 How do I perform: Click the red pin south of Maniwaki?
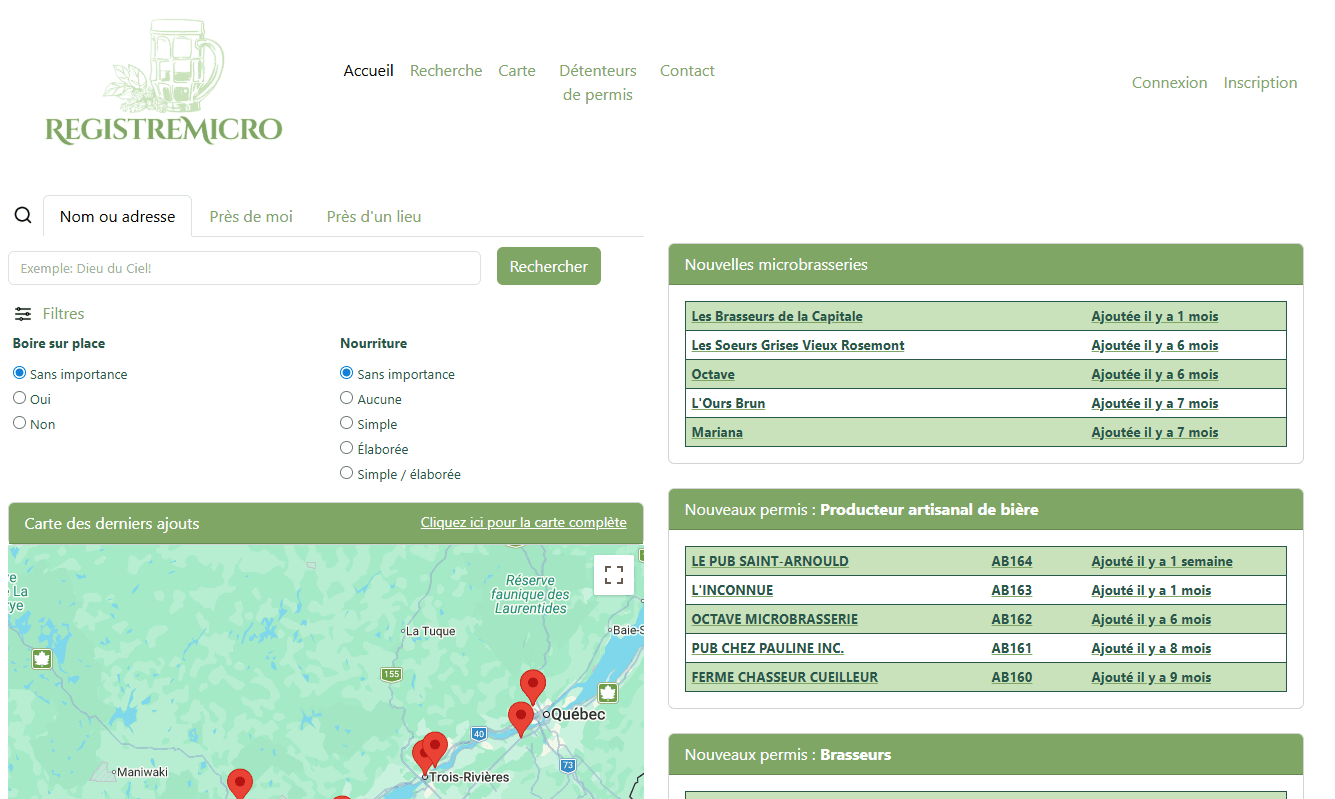239,782
